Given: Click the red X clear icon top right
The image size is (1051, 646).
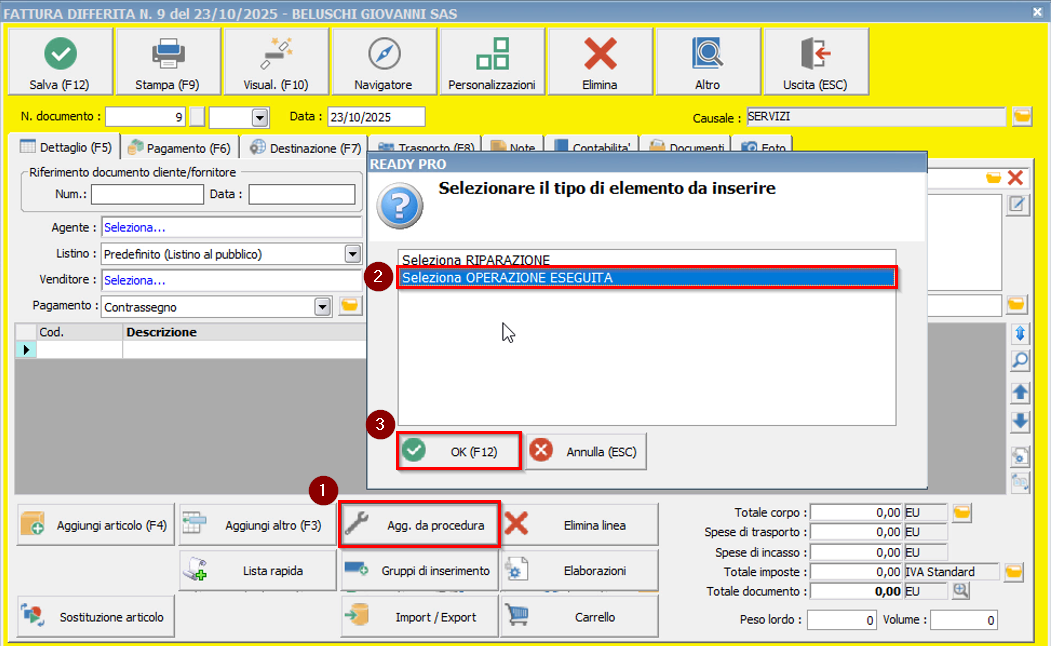Looking at the screenshot, I should 1015,178.
